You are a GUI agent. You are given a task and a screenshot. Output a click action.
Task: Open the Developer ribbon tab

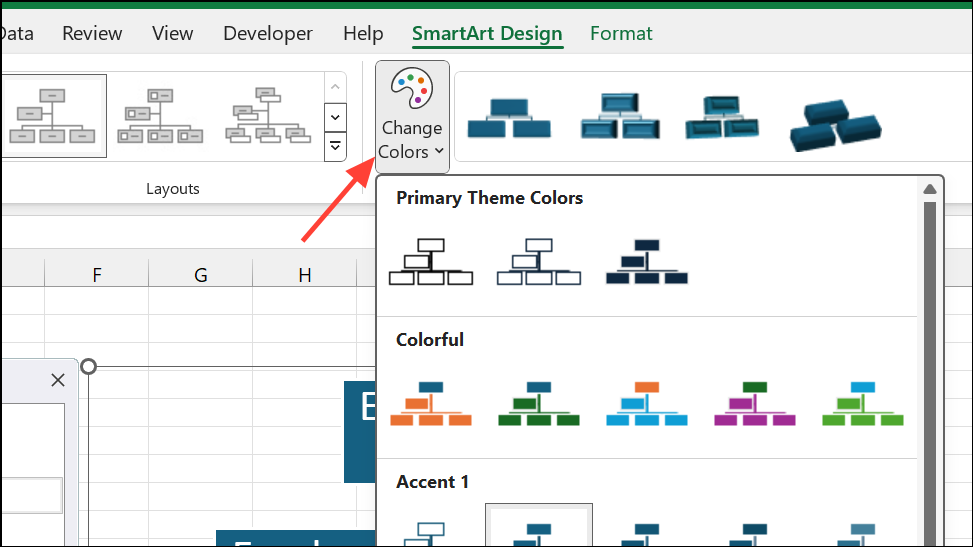268,33
